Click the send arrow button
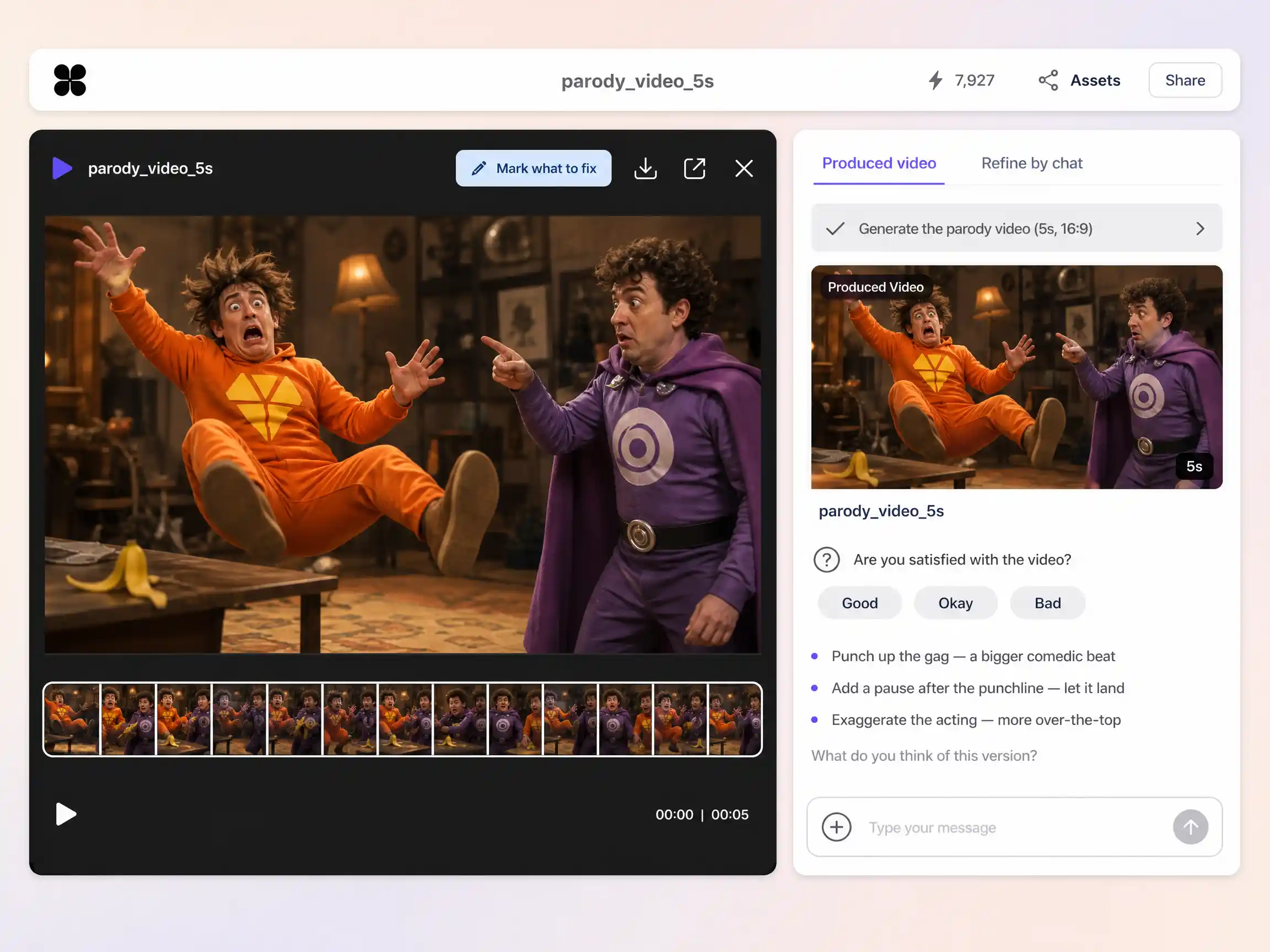 click(1190, 827)
